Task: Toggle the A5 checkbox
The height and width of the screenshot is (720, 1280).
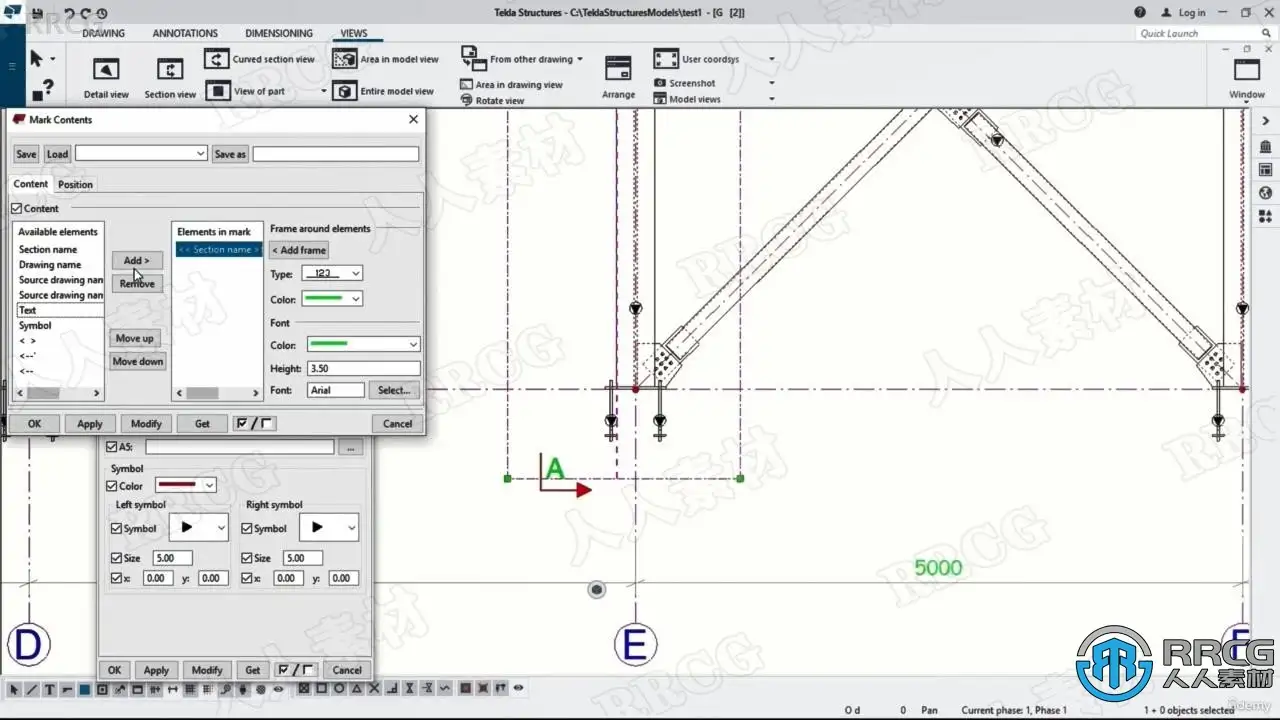Action: tap(111, 447)
